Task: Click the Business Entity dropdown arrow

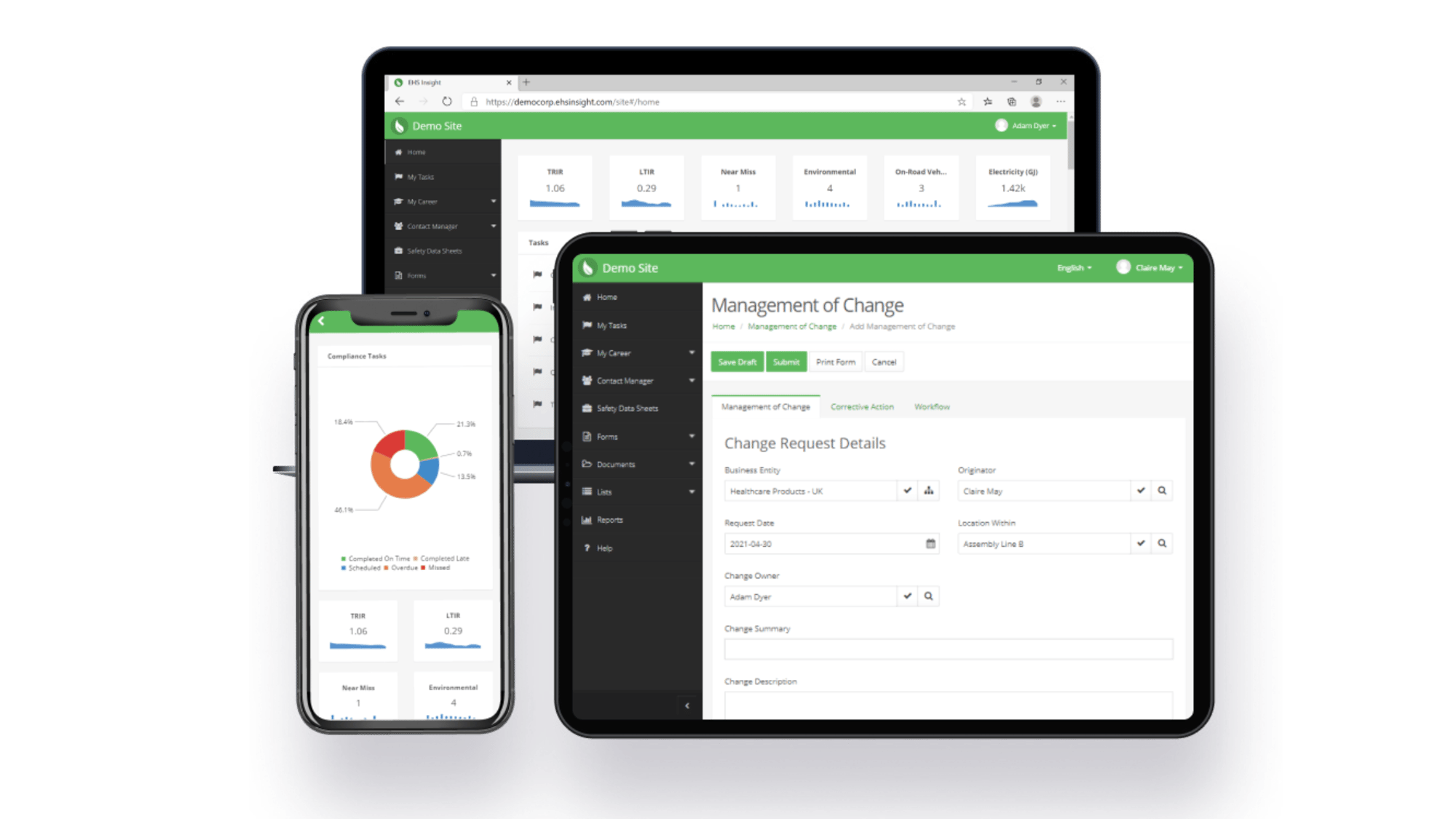Action: point(905,490)
